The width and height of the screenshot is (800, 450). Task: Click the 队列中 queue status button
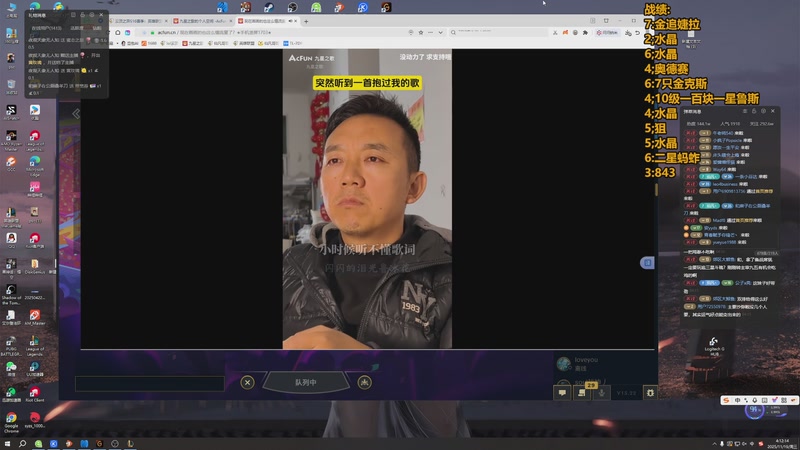click(306, 382)
